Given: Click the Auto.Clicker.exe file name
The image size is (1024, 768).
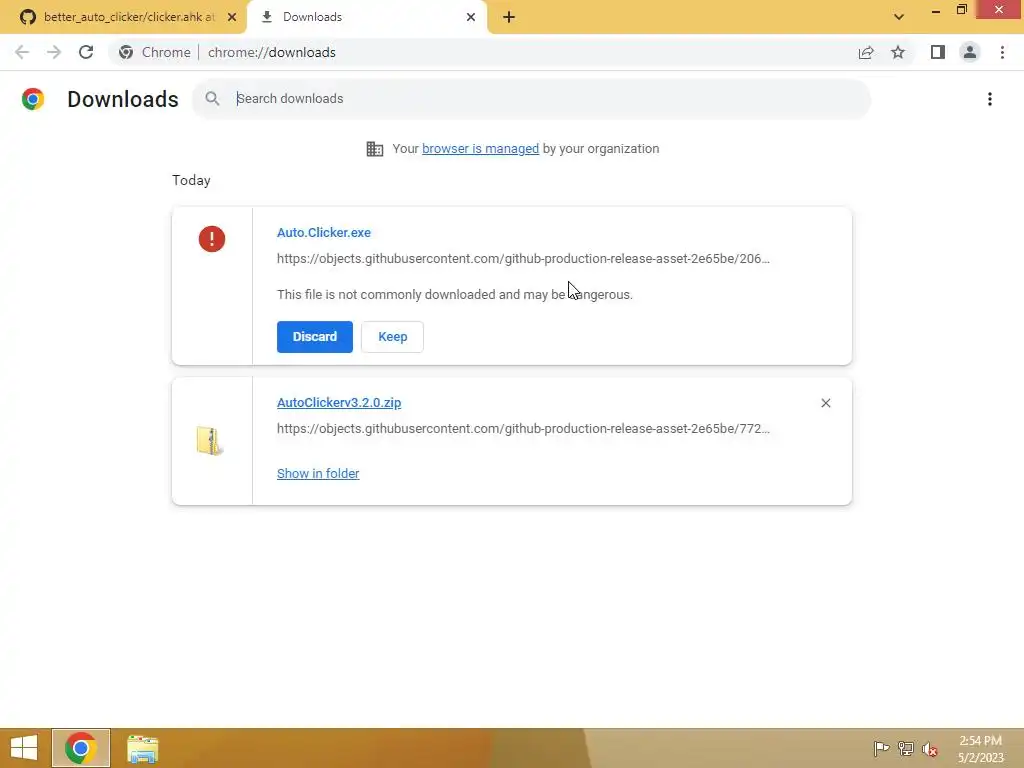Looking at the screenshot, I should pos(323,232).
